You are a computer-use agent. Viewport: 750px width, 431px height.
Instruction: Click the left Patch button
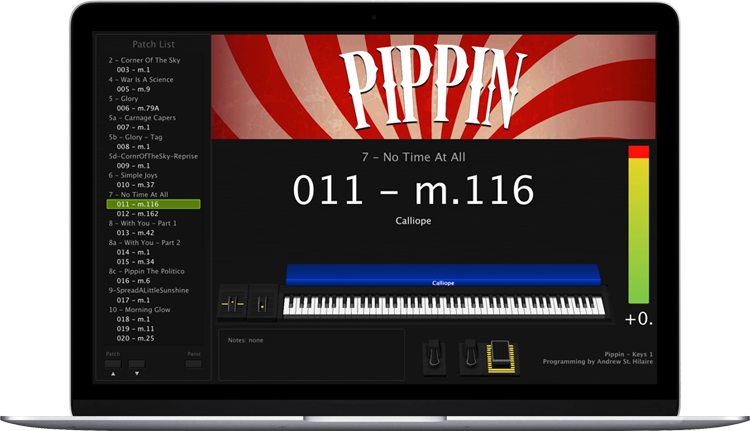click(x=113, y=364)
